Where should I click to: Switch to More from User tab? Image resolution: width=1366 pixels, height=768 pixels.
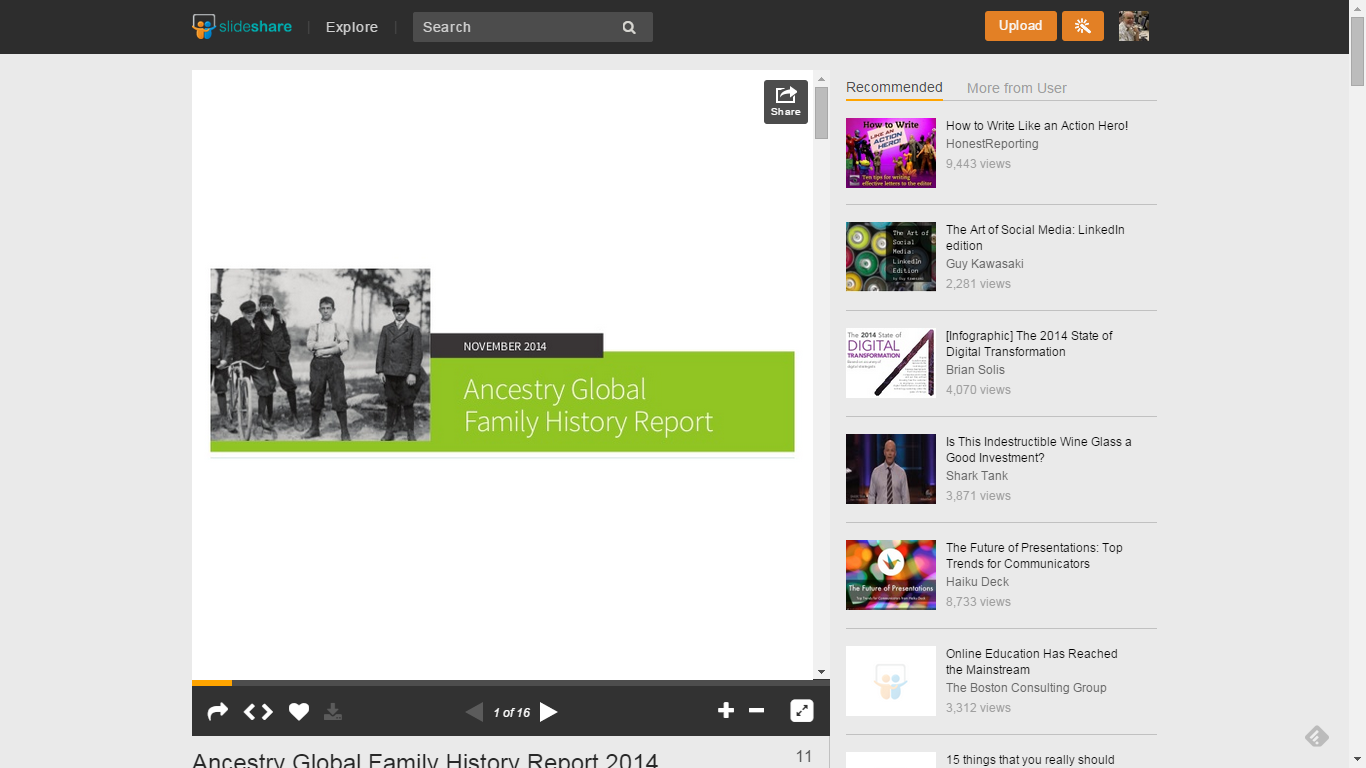click(x=1016, y=88)
